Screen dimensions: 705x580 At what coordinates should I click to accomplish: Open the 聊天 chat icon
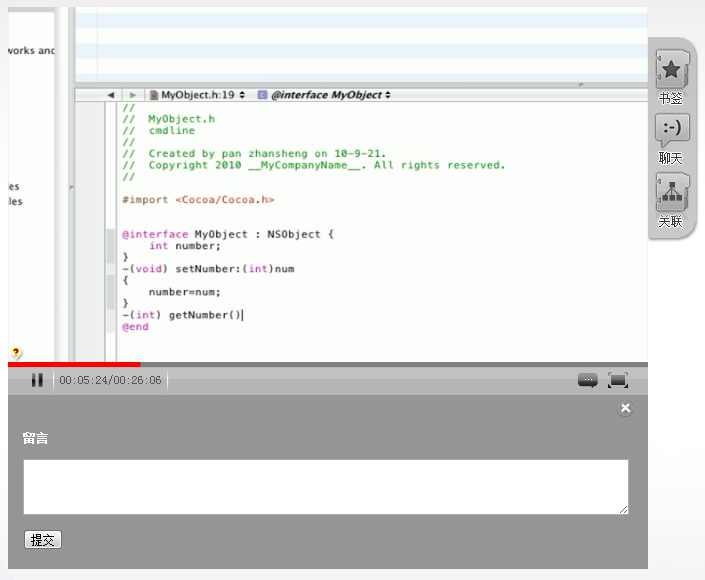click(671, 129)
